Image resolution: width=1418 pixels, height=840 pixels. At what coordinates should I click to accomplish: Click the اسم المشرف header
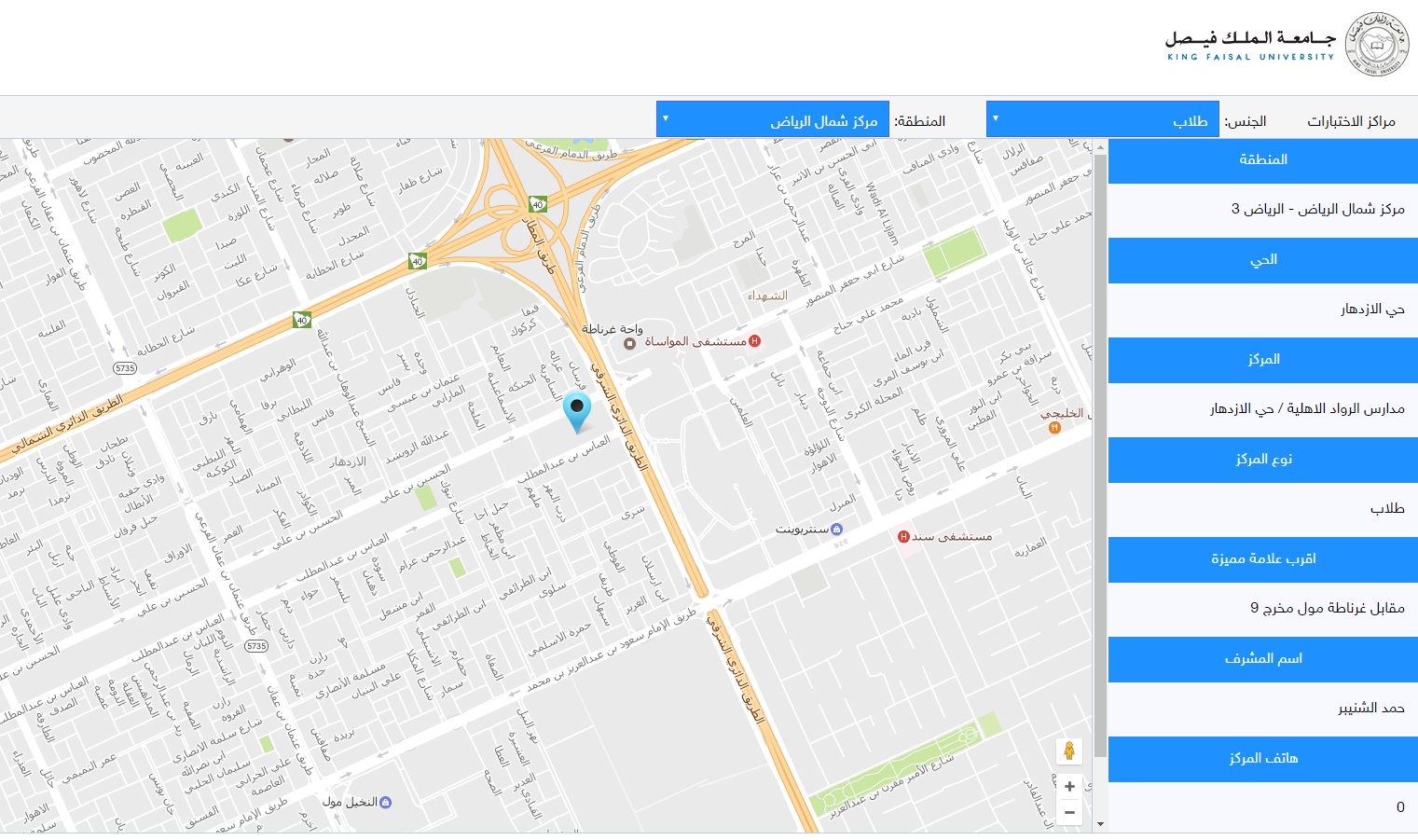pos(1263,659)
